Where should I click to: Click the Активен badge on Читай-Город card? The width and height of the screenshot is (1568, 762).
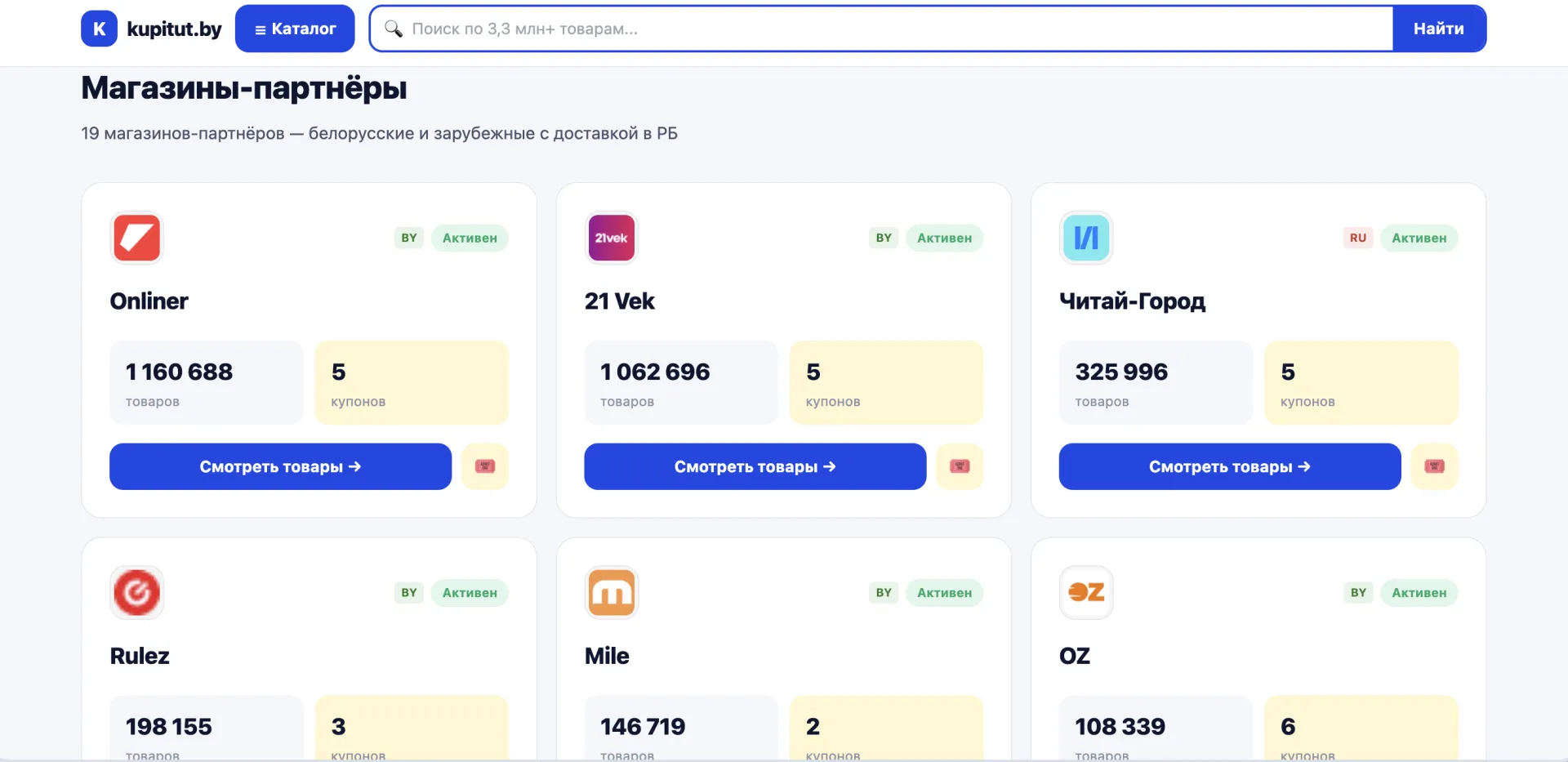[1419, 238]
